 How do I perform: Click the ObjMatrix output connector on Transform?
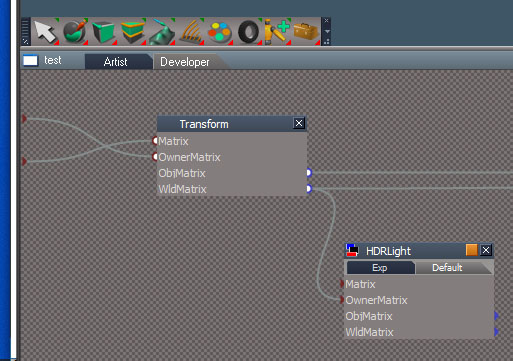309,173
